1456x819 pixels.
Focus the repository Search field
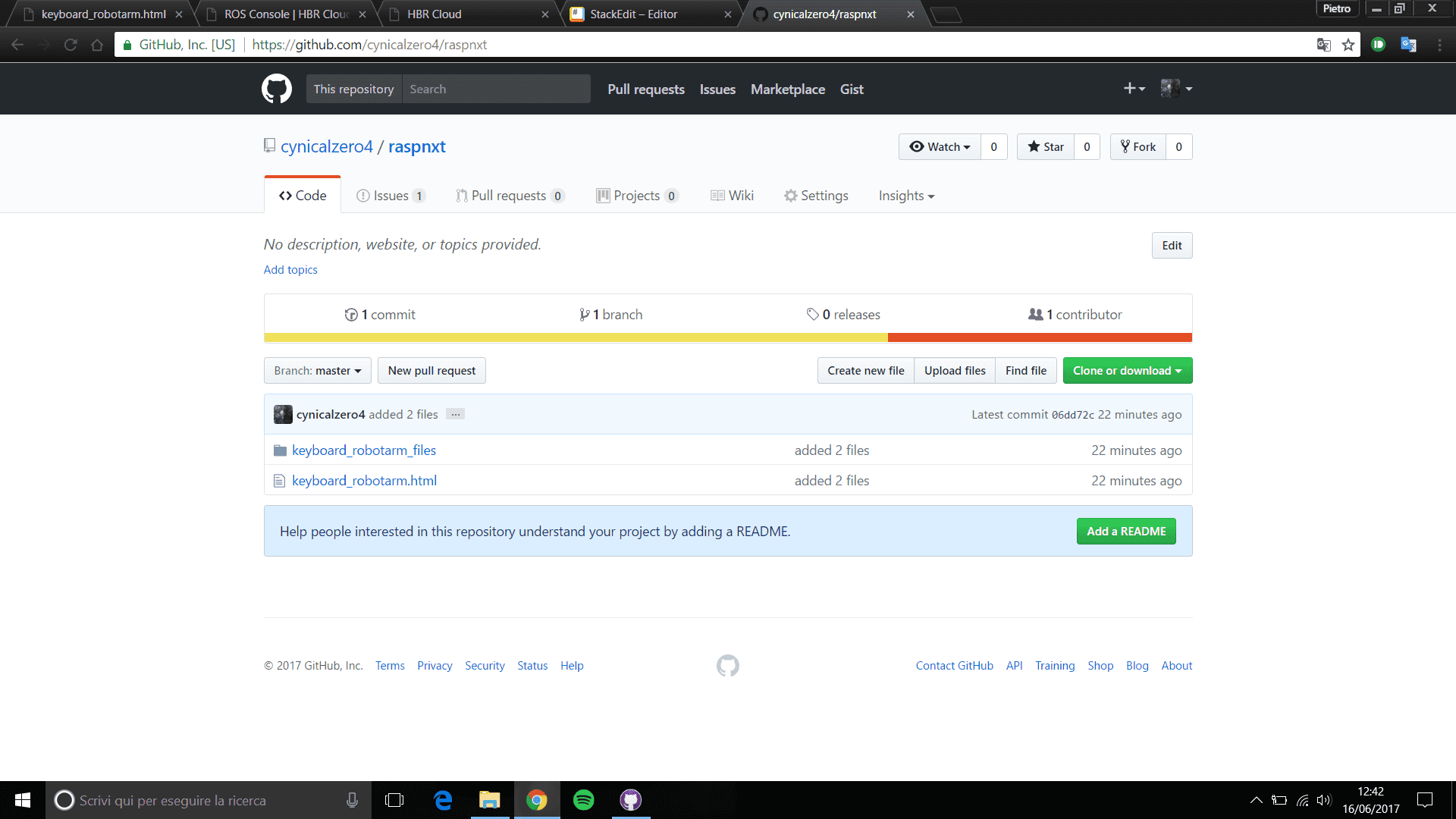point(496,89)
